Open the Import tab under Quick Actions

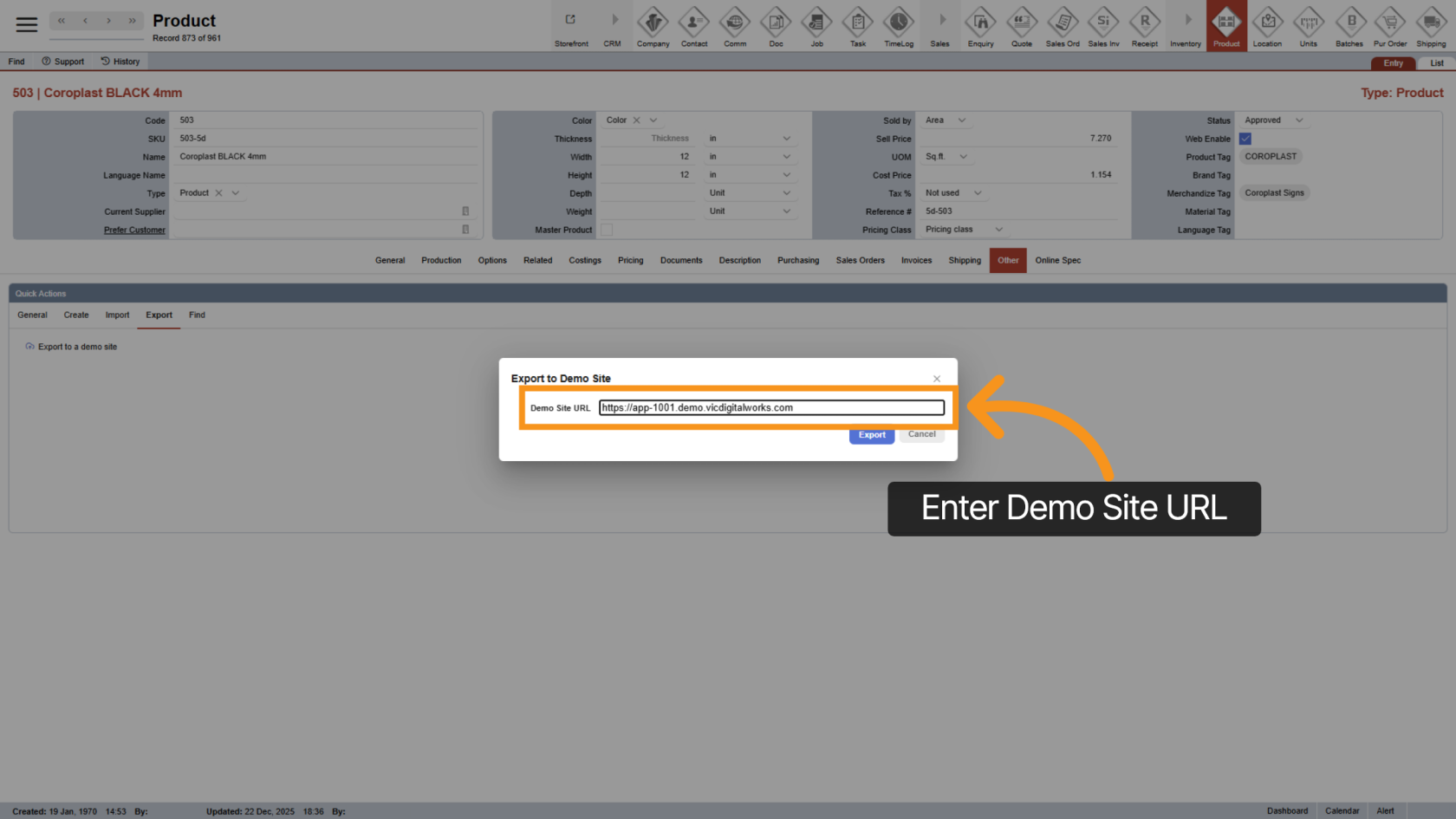[x=117, y=315]
